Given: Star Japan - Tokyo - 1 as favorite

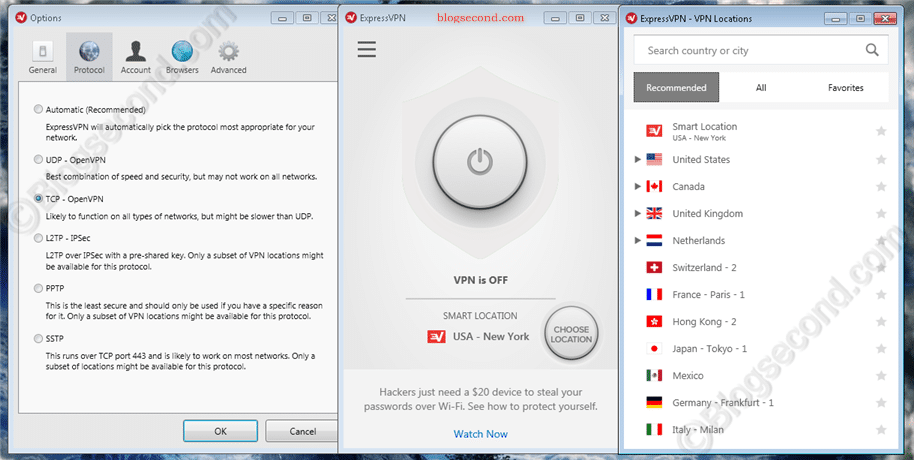Looking at the screenshot, I should (881, 349).
